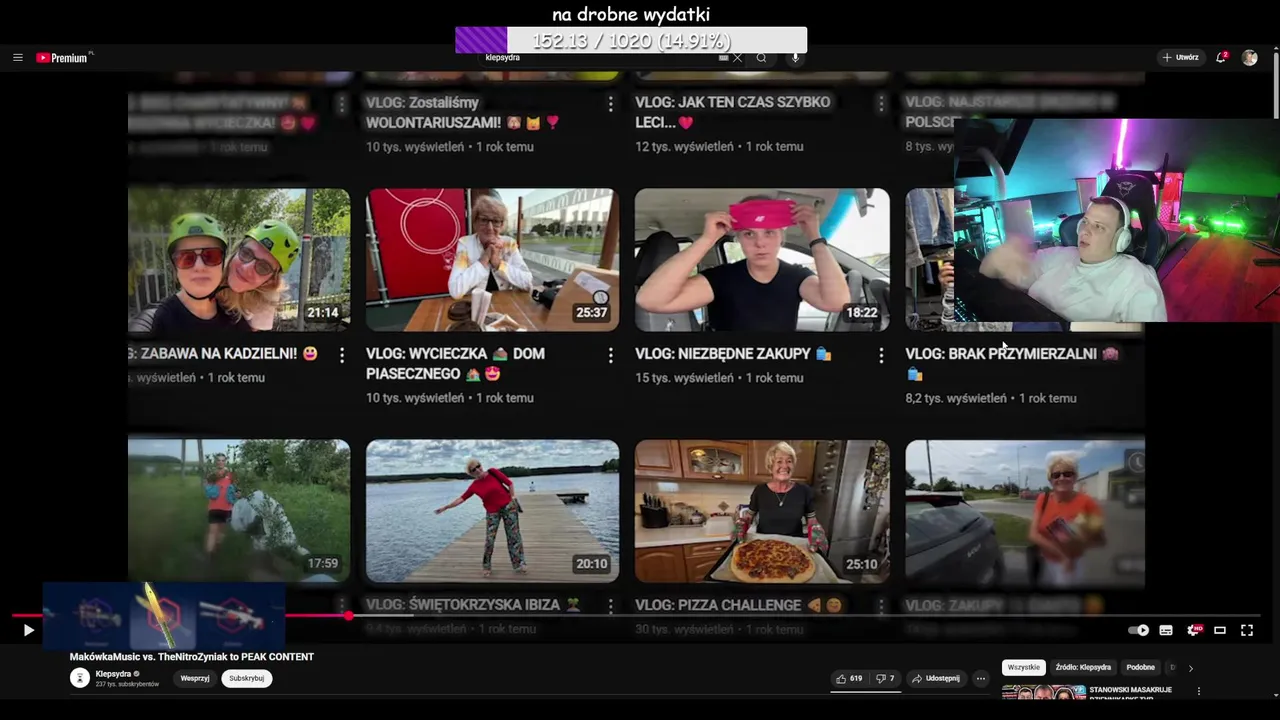
Task: Open the account avatar menu at top right
Action: pos(1250,58)
